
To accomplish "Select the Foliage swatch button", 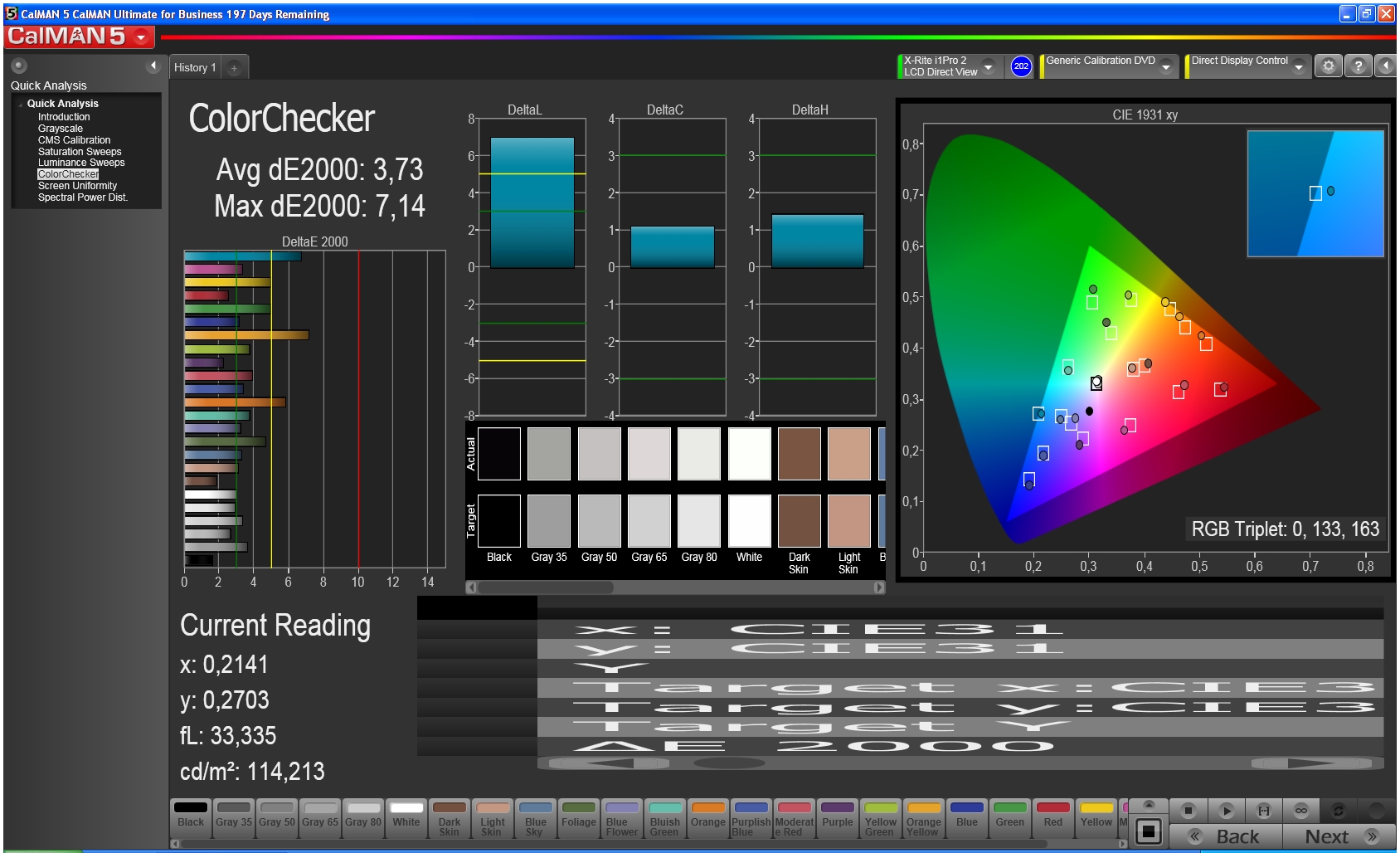I will [579, 819].
